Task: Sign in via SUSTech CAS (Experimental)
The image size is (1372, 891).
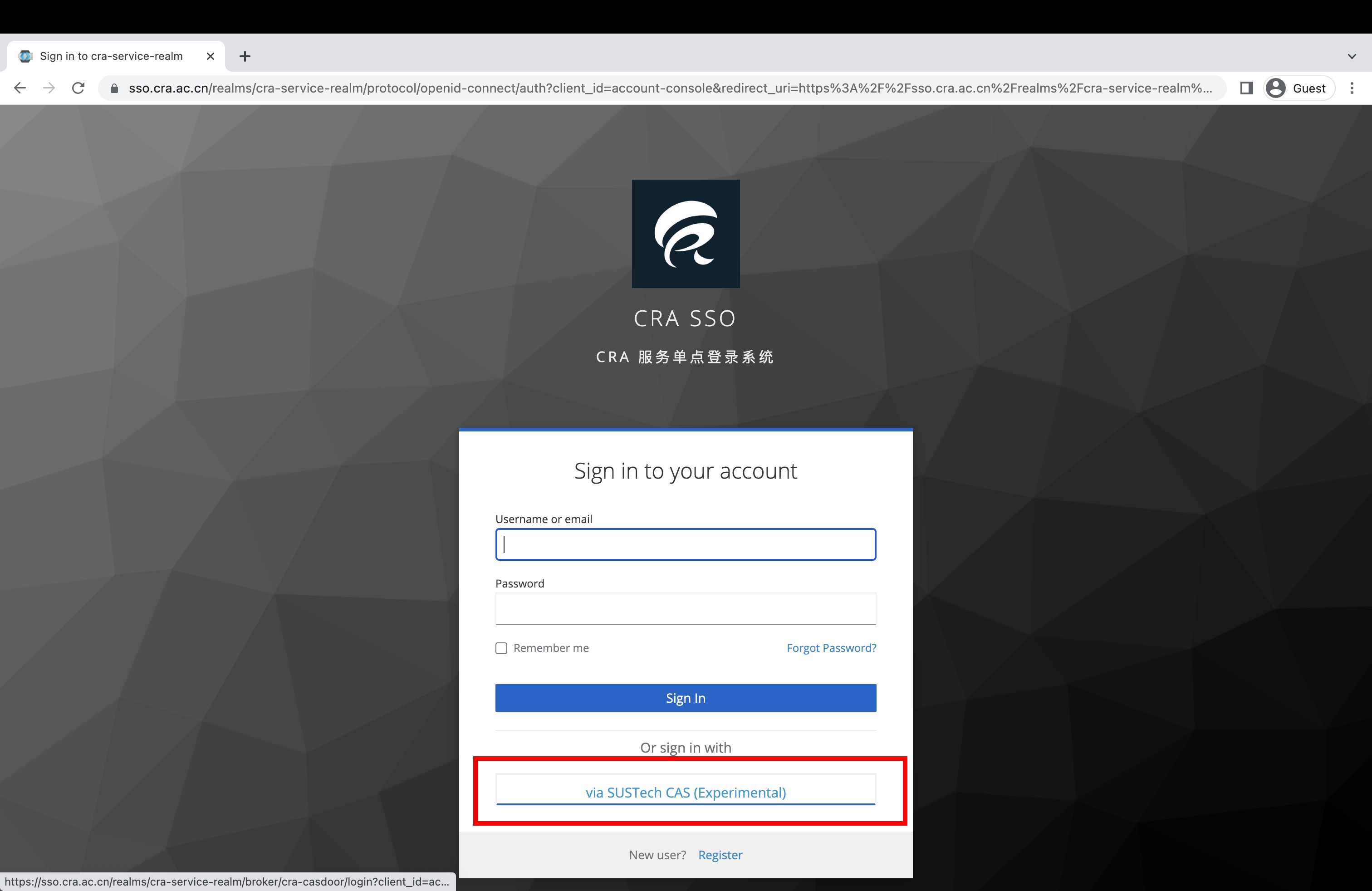Action: tap(685, 792)
